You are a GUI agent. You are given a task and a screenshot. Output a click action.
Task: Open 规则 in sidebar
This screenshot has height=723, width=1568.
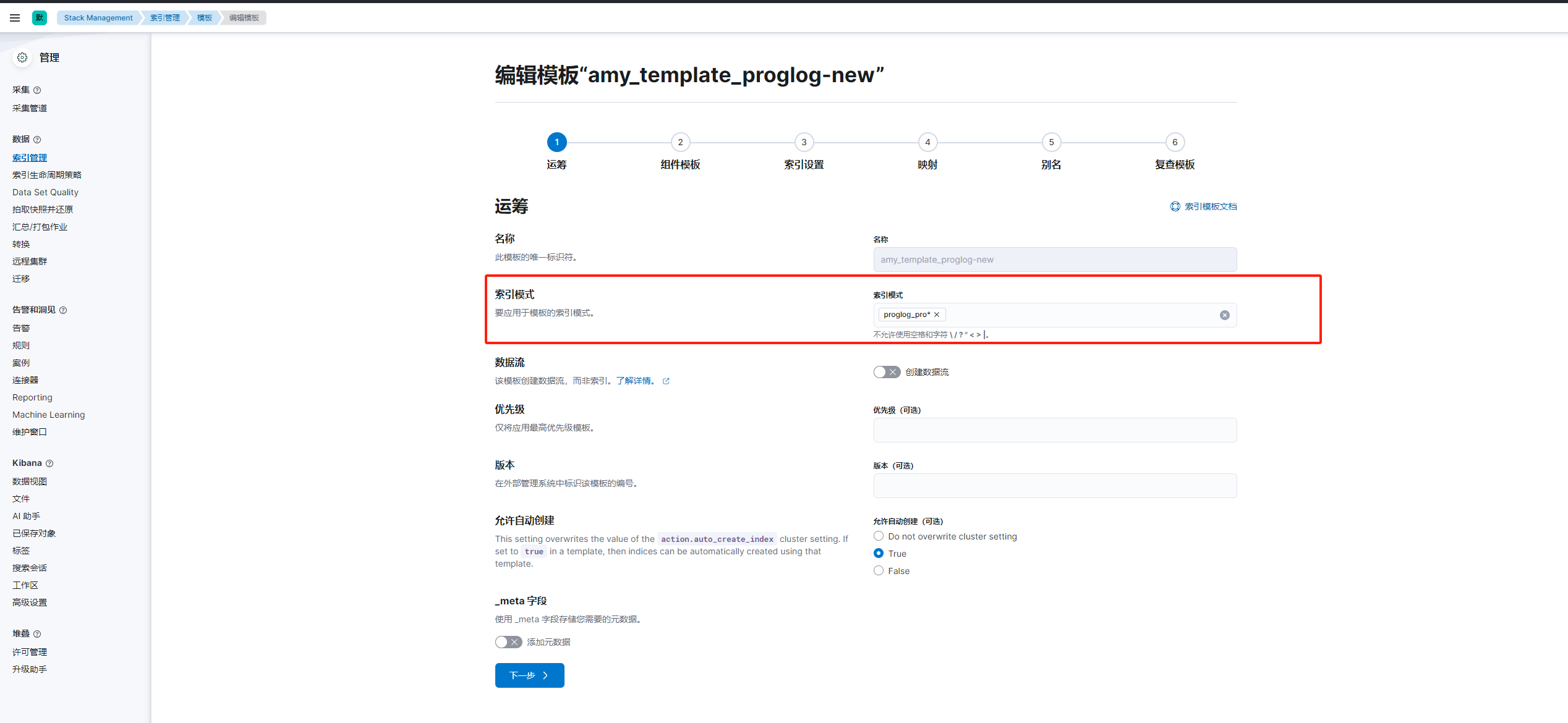click(21, 345)
